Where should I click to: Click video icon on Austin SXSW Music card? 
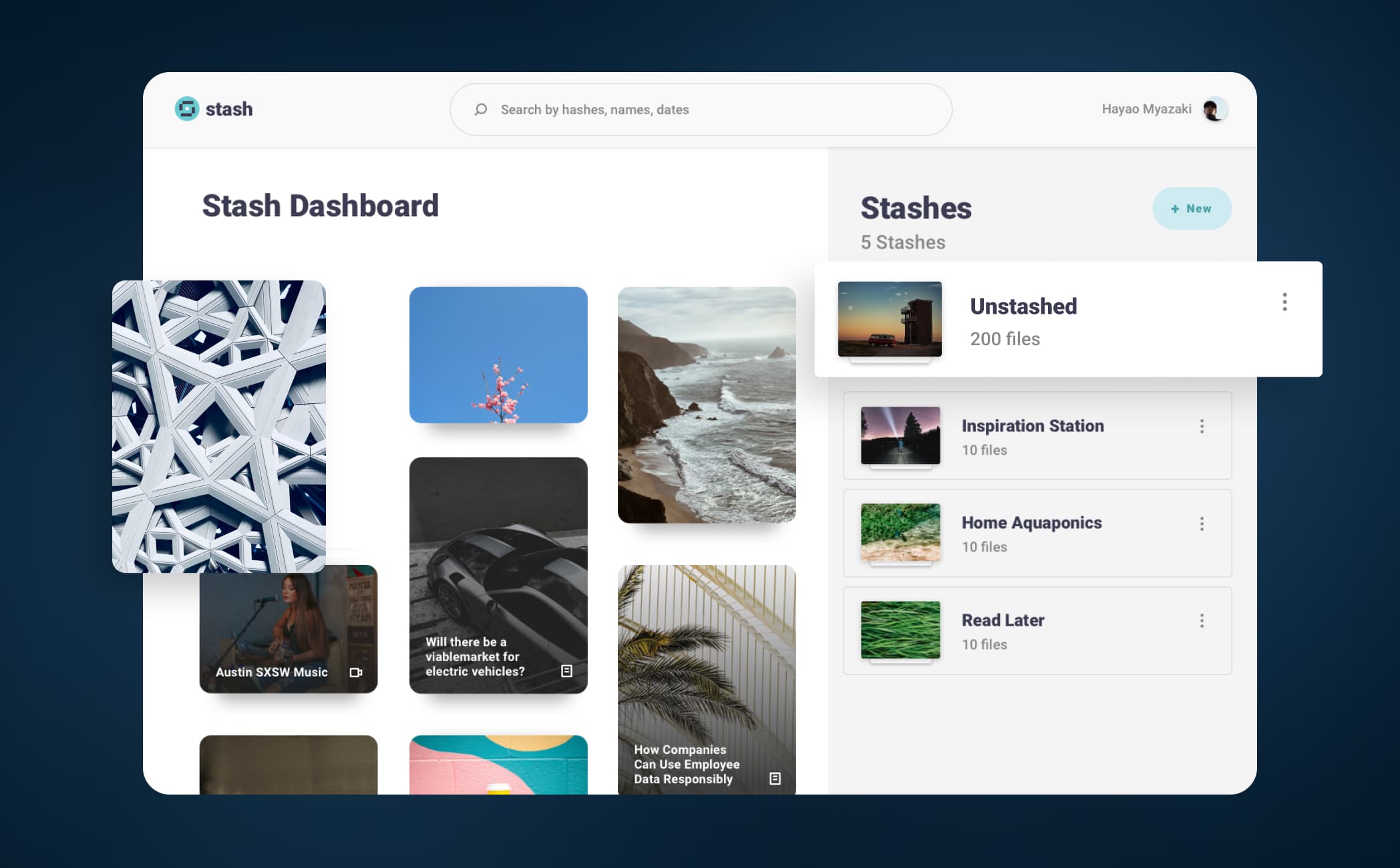(x=356, y=672)
